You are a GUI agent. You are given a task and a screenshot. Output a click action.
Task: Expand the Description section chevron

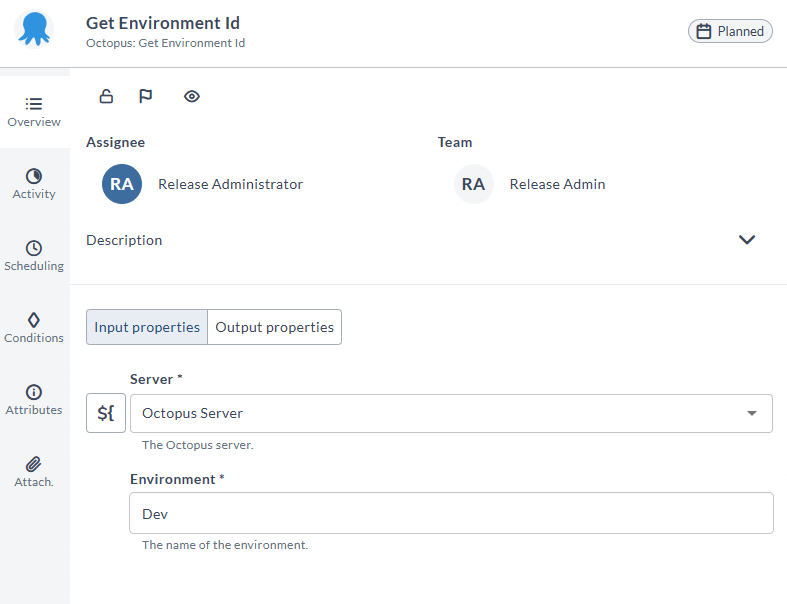[747, 239]
